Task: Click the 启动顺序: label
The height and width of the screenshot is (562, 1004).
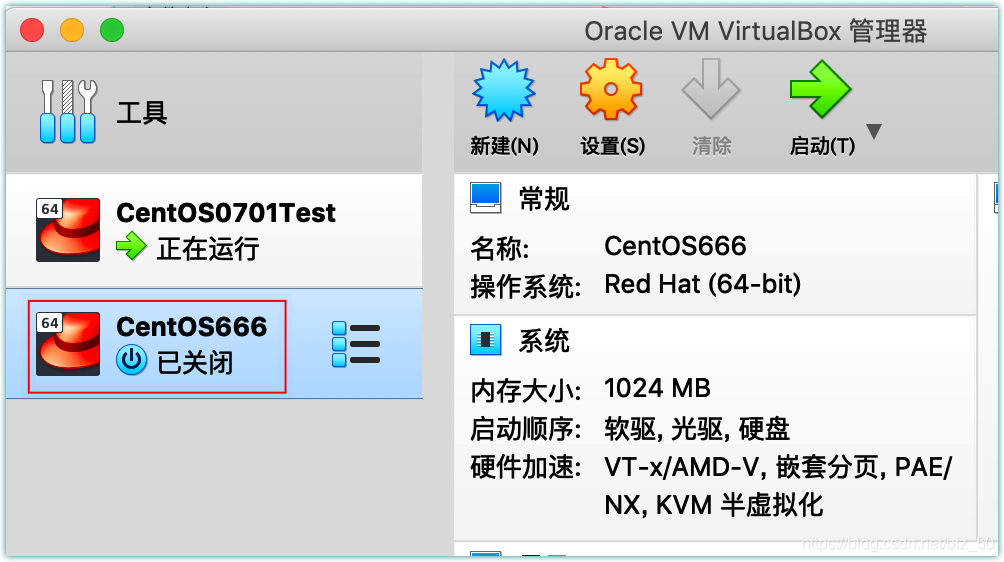Action: click(526, 429)
